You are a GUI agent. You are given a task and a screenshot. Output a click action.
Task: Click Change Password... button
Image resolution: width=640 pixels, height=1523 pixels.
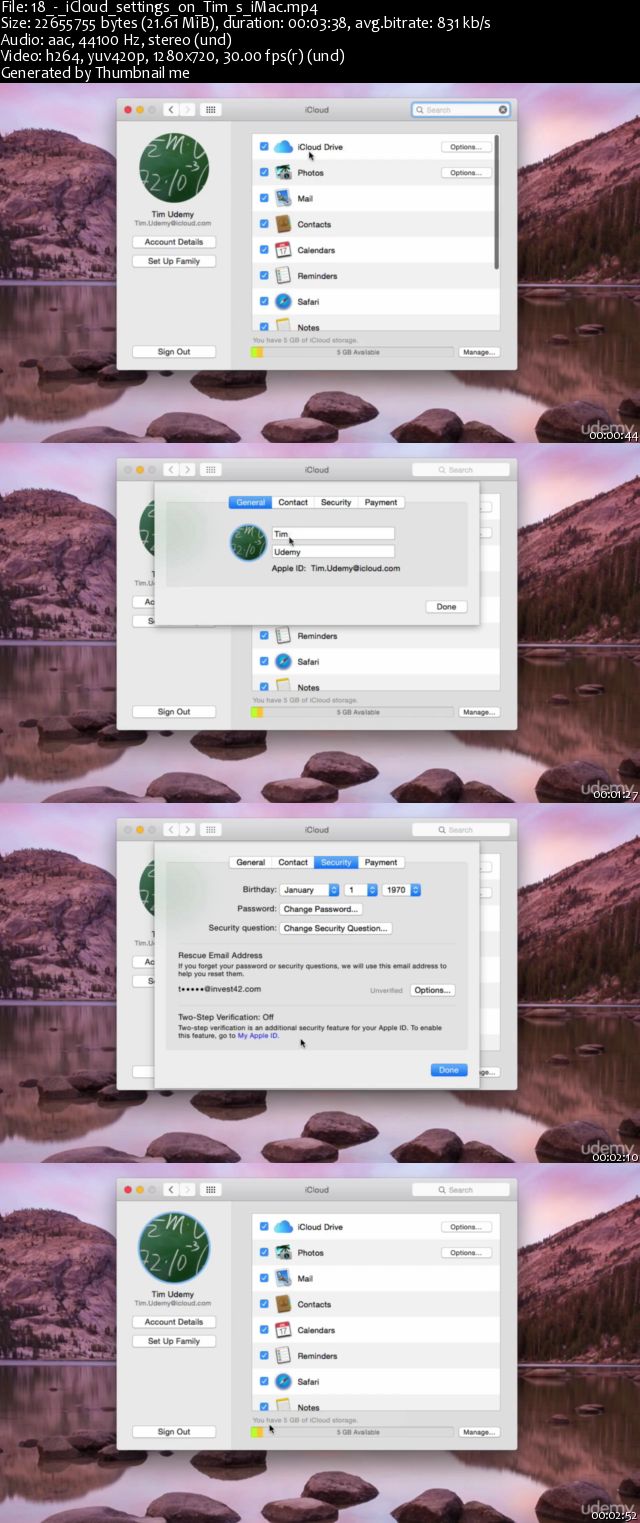(x=320, y=909)
